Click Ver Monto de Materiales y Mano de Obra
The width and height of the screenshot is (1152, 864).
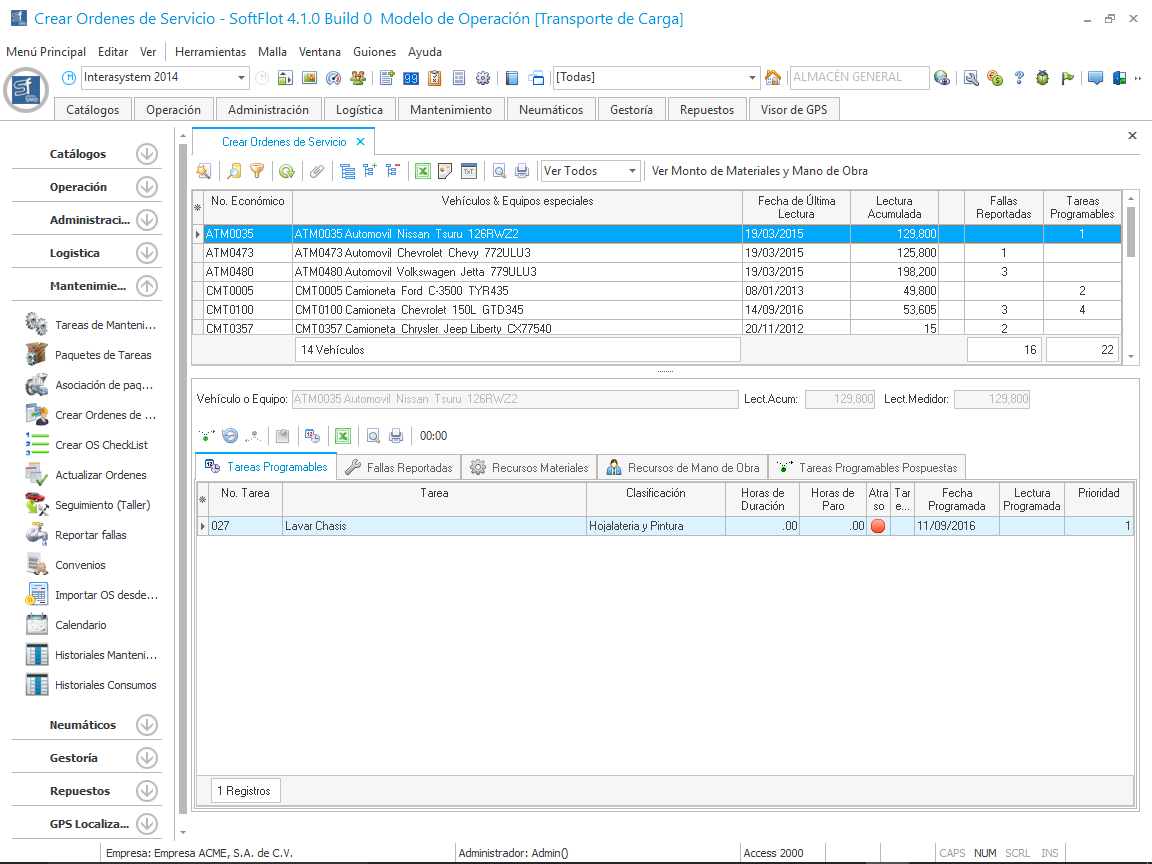(759, 171)
